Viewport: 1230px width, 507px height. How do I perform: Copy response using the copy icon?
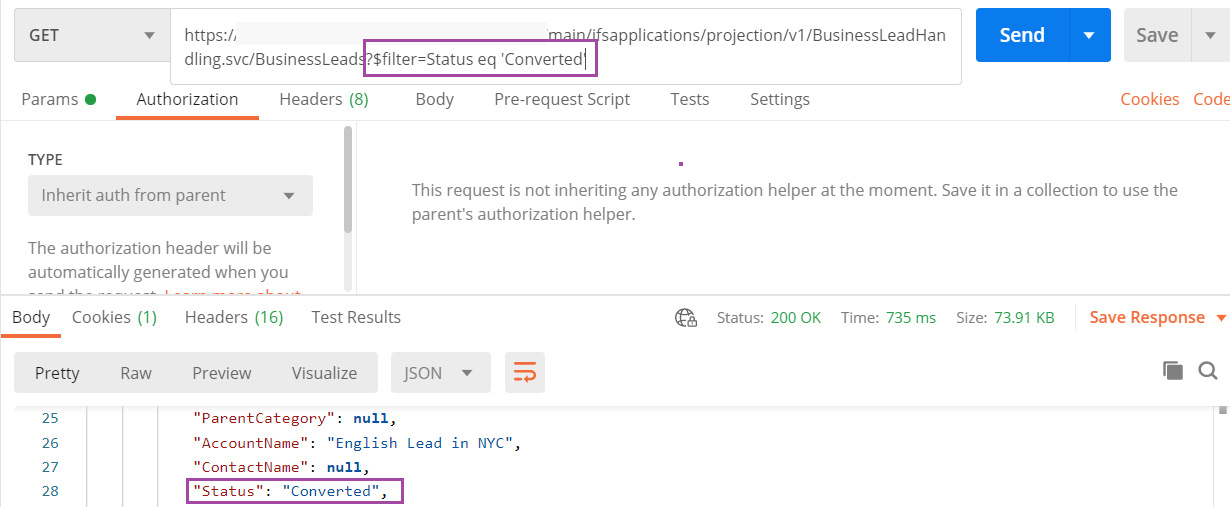pyautogui.click(x=1172, y=371)
